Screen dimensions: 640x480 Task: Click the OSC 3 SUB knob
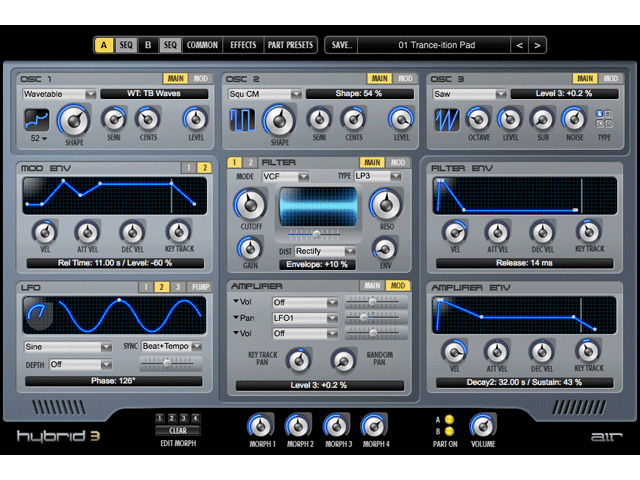click(542, 120)
